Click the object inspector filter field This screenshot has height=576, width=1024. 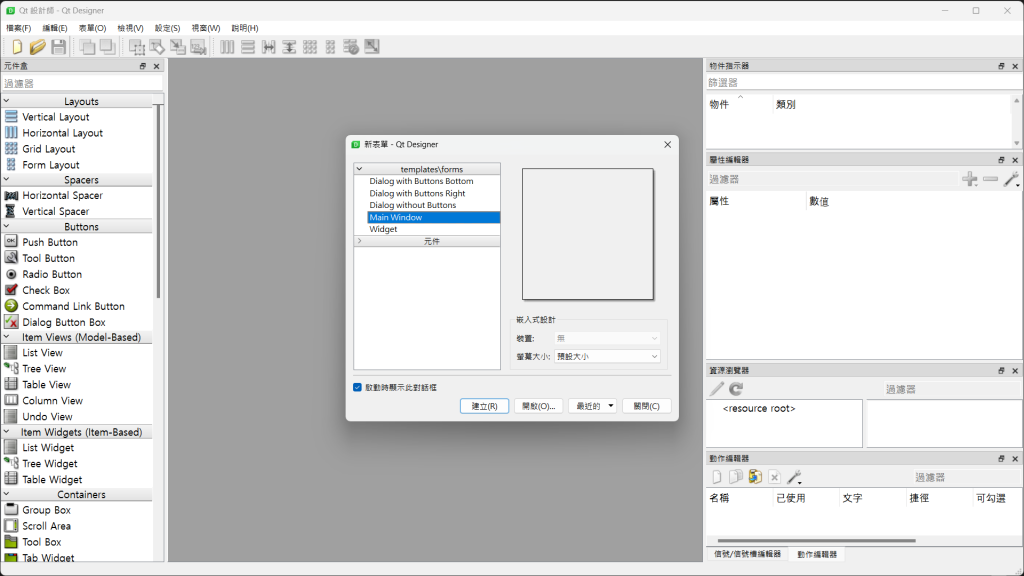click(863, 82)
